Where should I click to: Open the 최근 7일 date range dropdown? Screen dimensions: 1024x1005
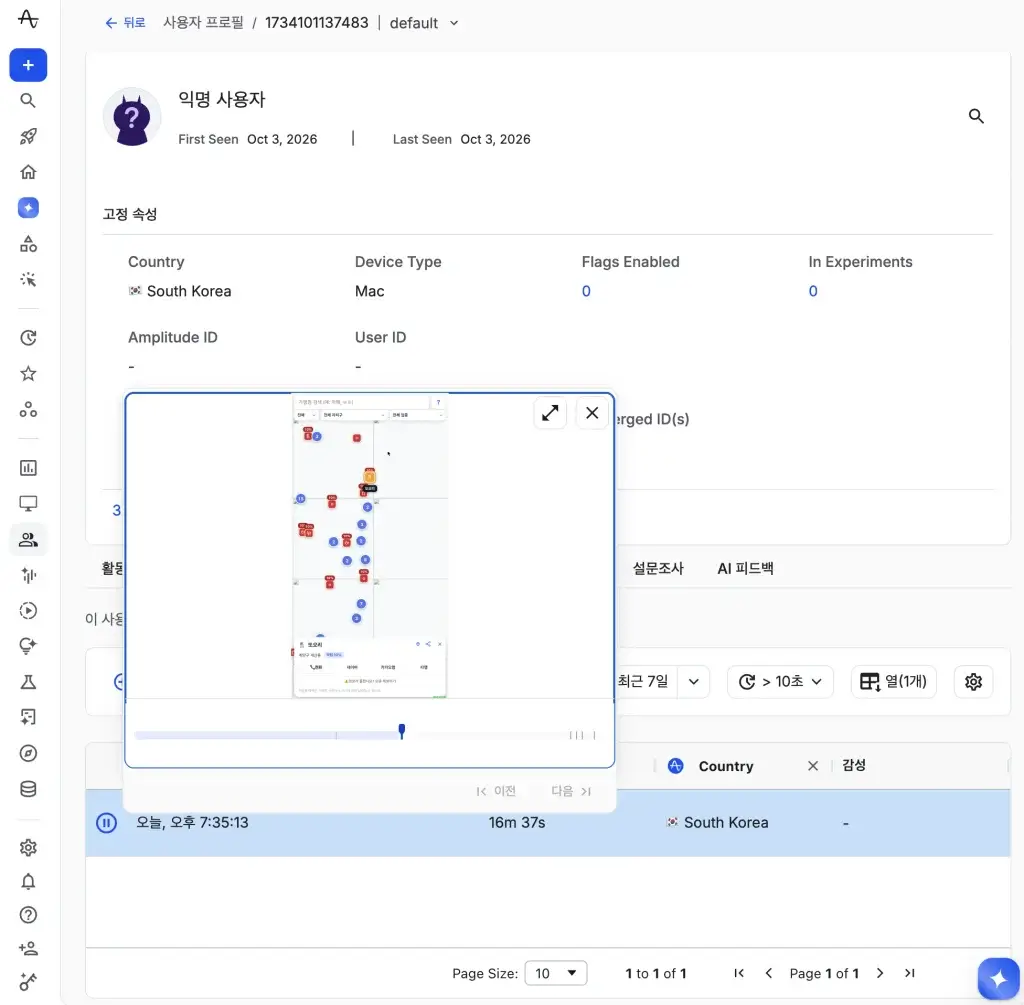(661, 682)
